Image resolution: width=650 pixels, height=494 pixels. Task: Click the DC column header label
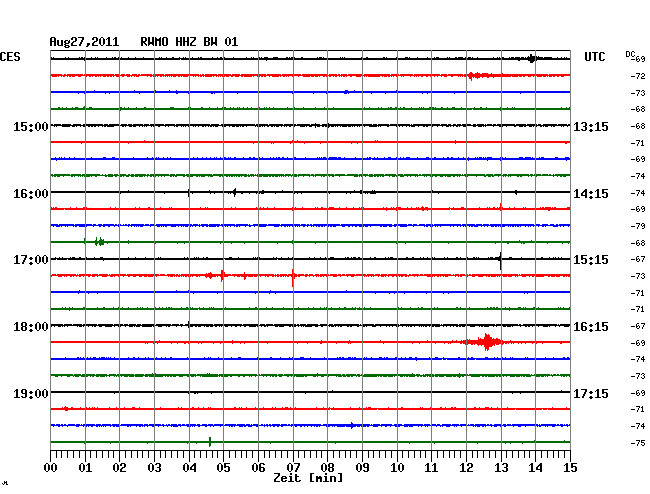point(630,54)
